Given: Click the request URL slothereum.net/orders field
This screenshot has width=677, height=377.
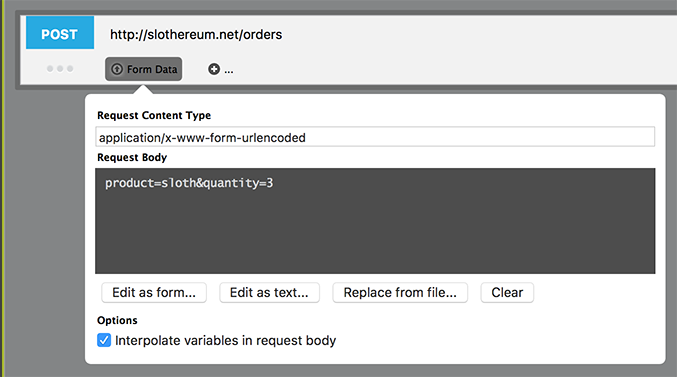Looking at the screenshot, I should pos(196,35).
